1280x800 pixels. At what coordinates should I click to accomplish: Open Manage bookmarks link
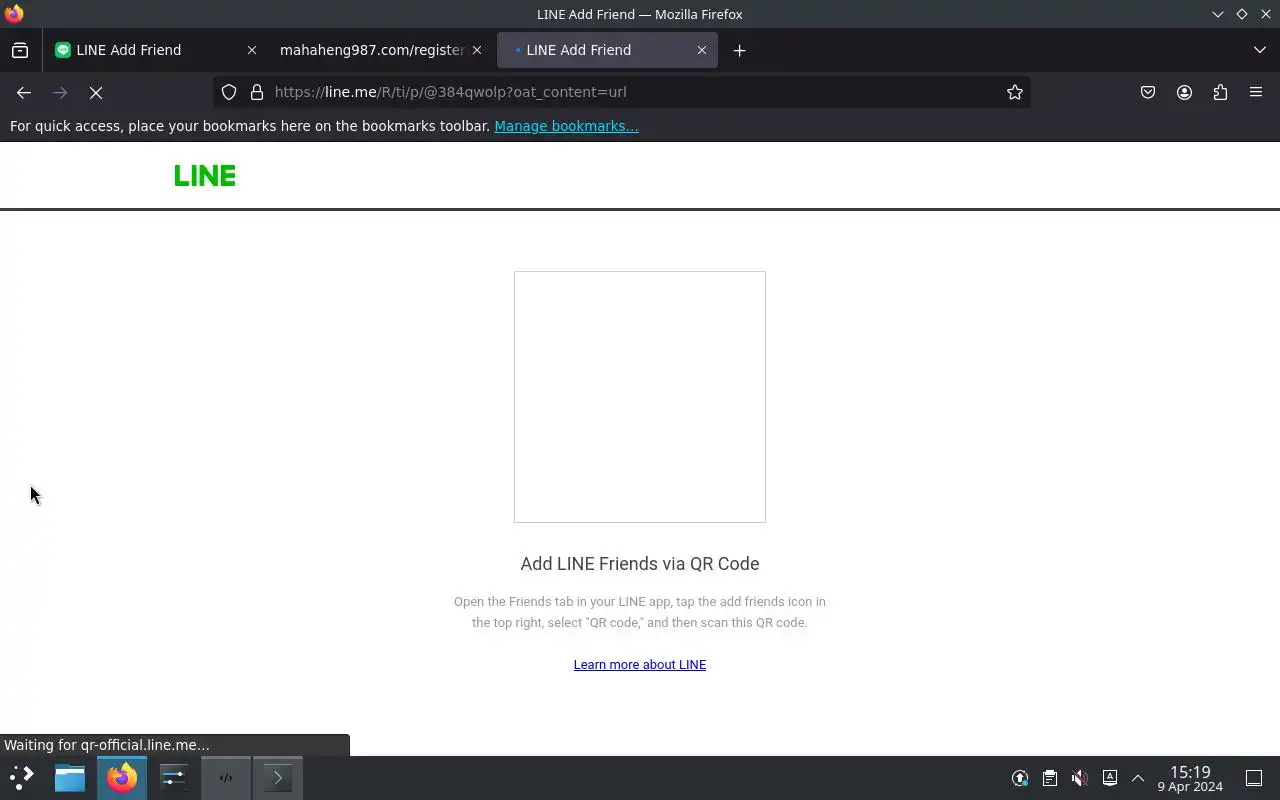coord(566,126)
